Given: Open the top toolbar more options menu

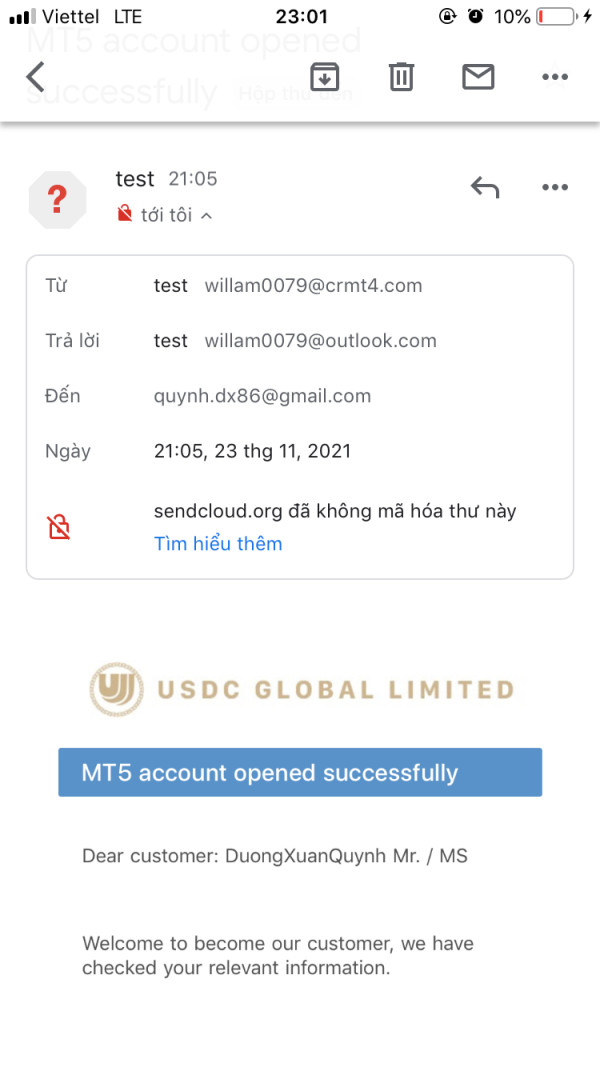Looking at the screenshot, I should (x=554, y=77).
